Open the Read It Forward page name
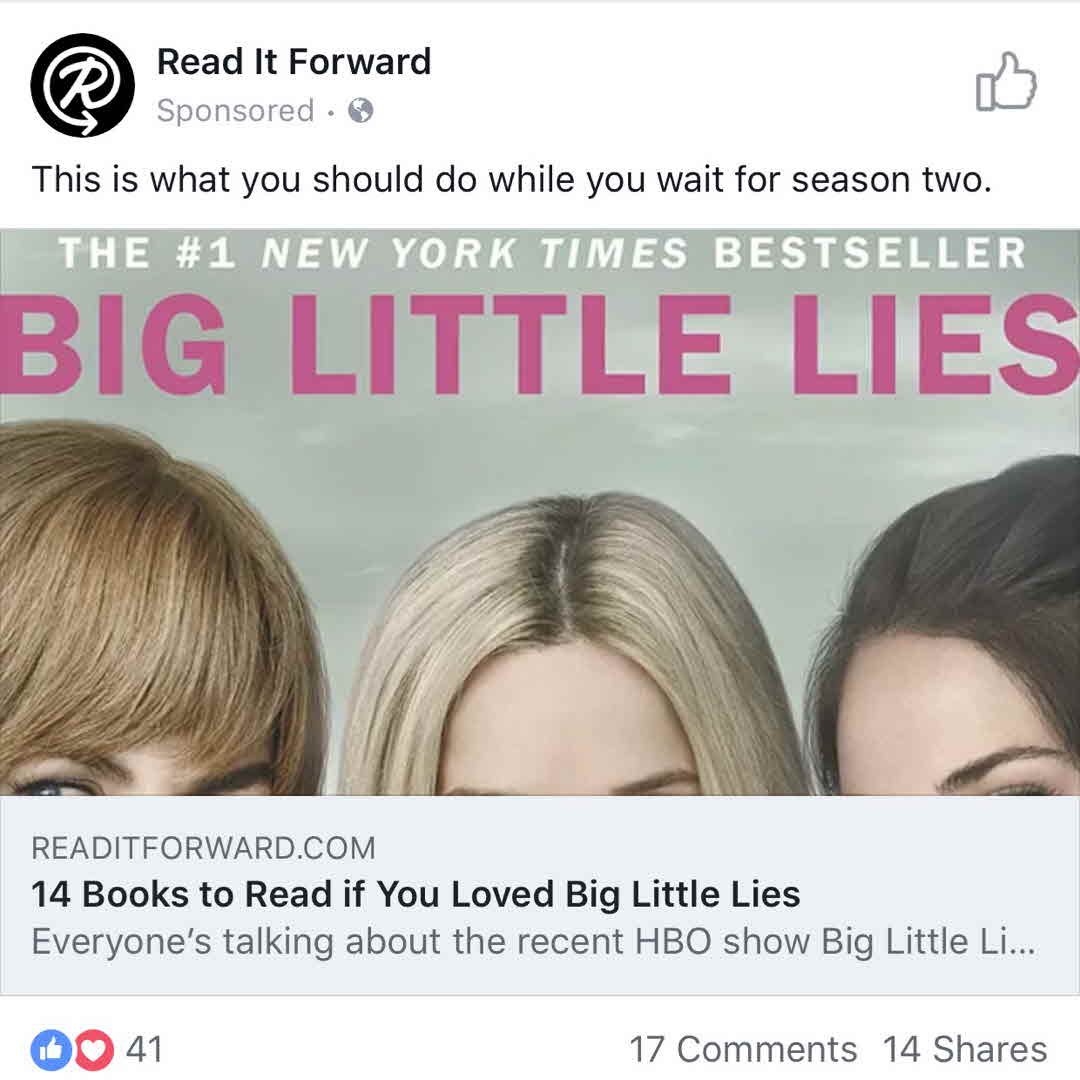Image resolution: width=1080 pixels, height=1080 pixels. 294,61
